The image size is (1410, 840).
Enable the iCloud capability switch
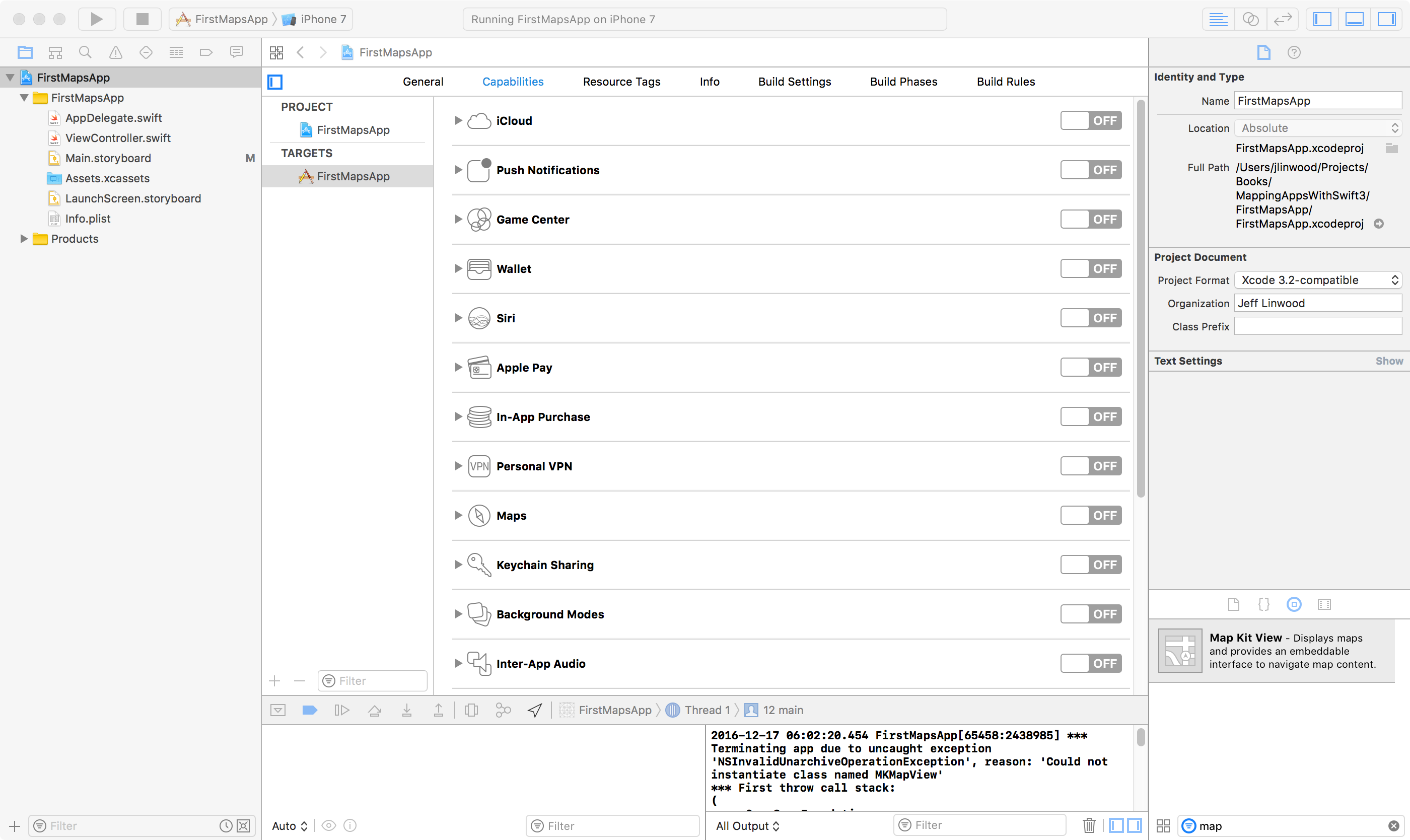coord(1090,120)
